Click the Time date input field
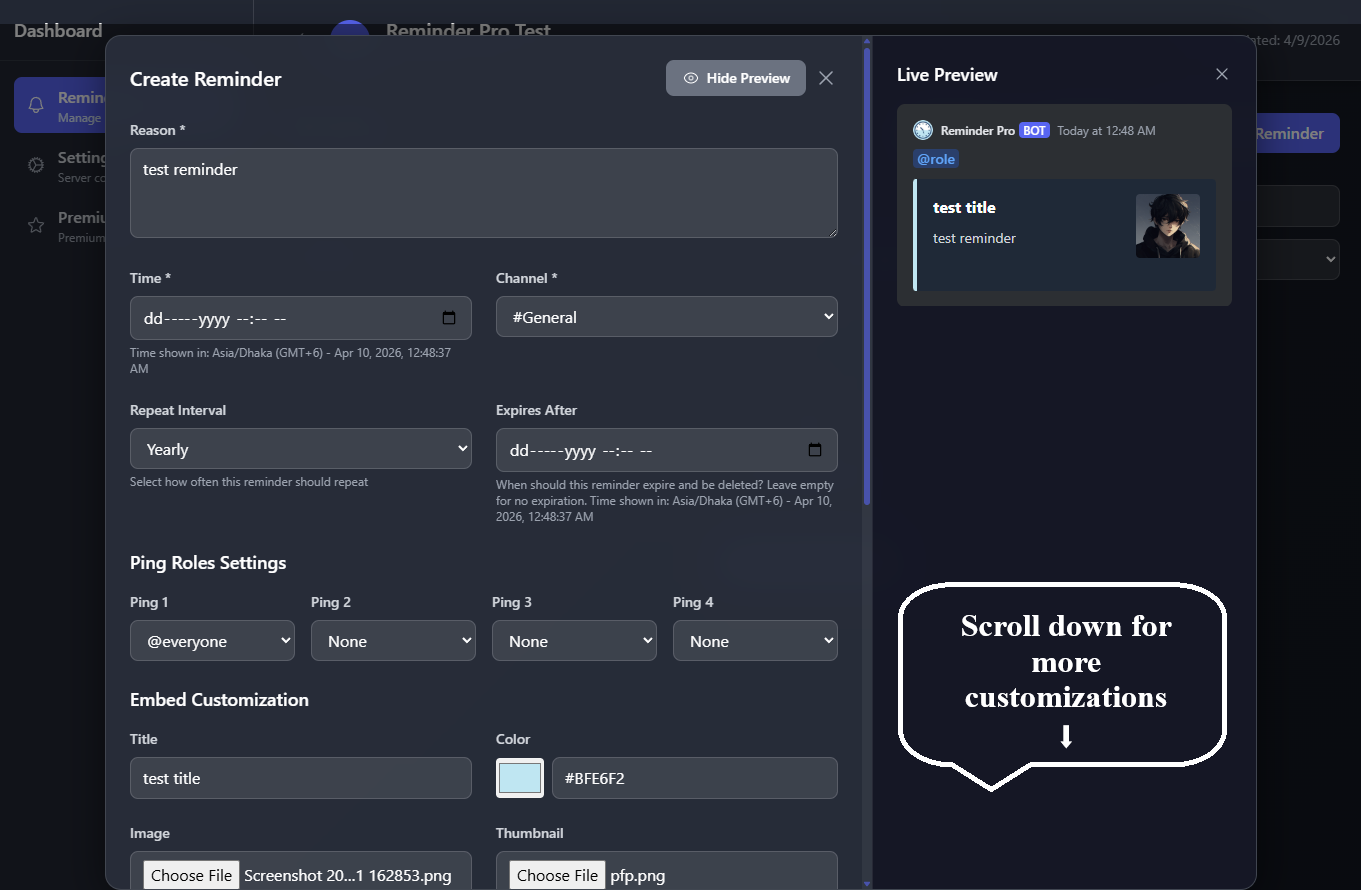 pyautogui.click(x=301, y=318)
